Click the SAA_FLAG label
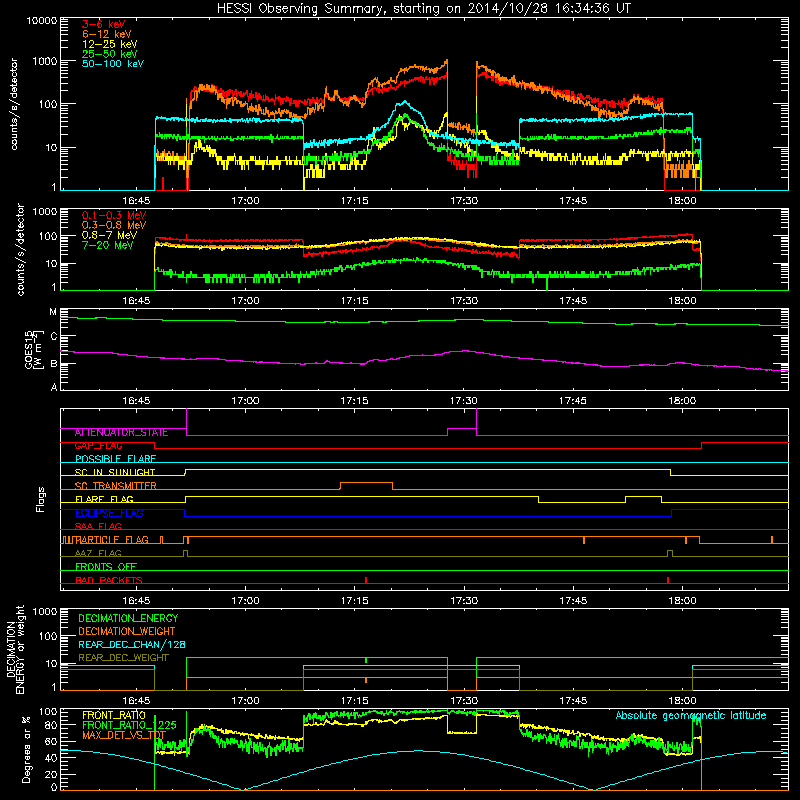This screenshot has height=800, width=800. (x=98, y=527)
